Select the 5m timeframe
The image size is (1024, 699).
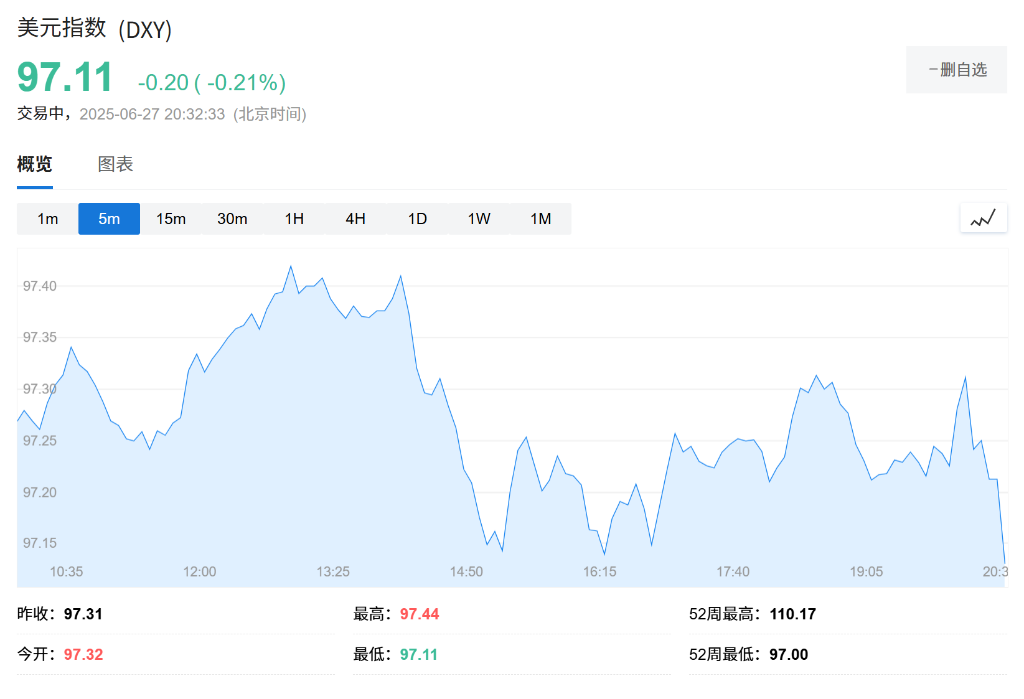pos(109,218)
